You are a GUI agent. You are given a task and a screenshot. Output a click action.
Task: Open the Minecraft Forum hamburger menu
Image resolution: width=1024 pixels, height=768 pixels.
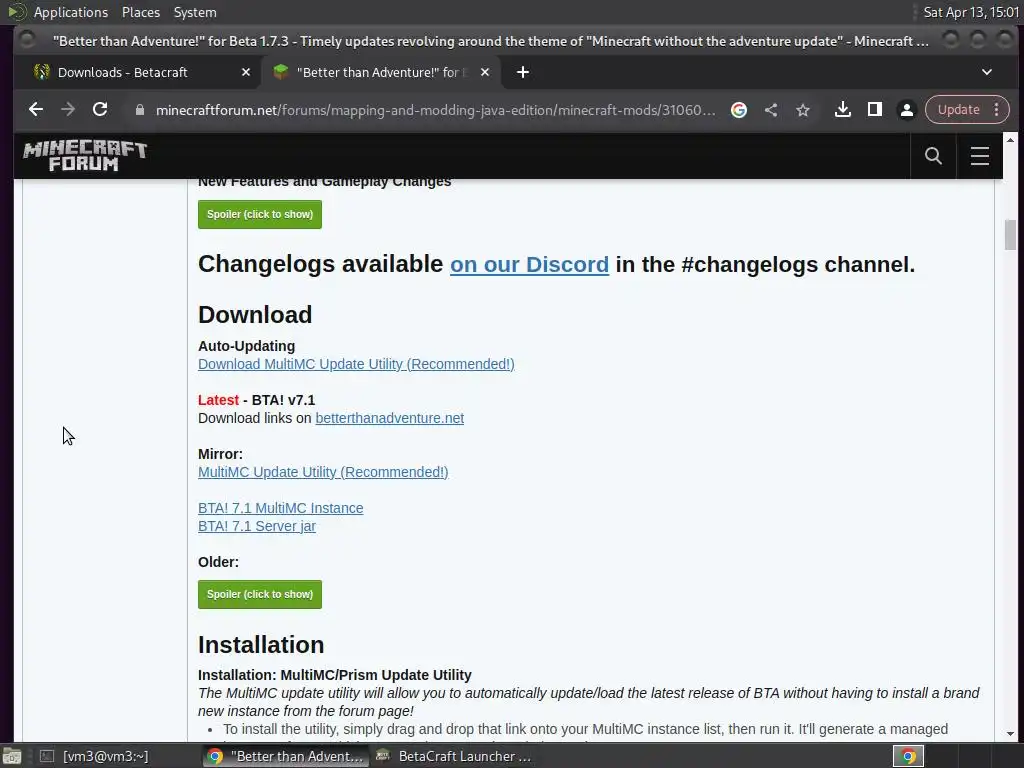tap(980, 155)
